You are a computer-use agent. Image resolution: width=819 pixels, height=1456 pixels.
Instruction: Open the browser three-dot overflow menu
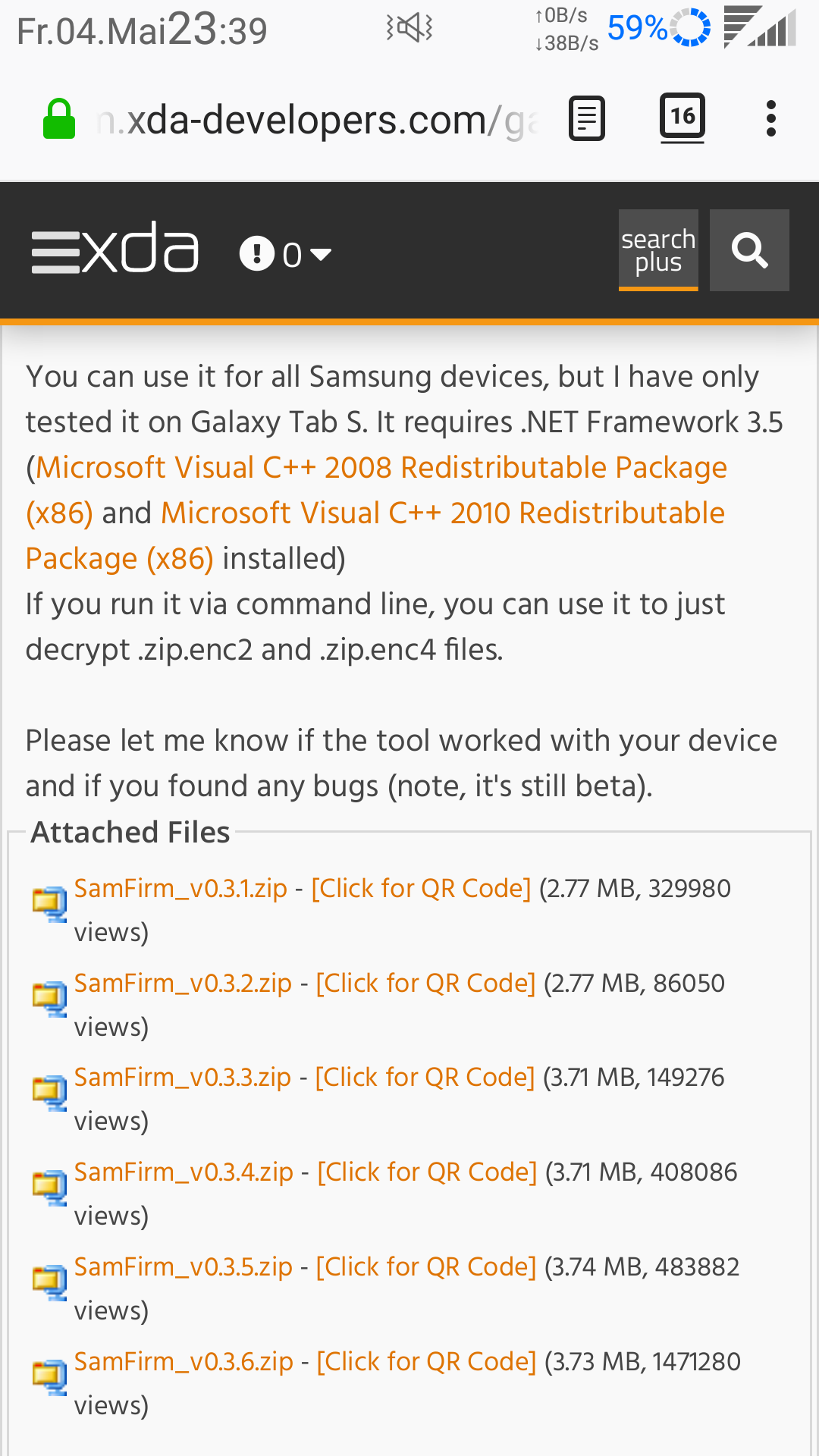click(771, 119)
